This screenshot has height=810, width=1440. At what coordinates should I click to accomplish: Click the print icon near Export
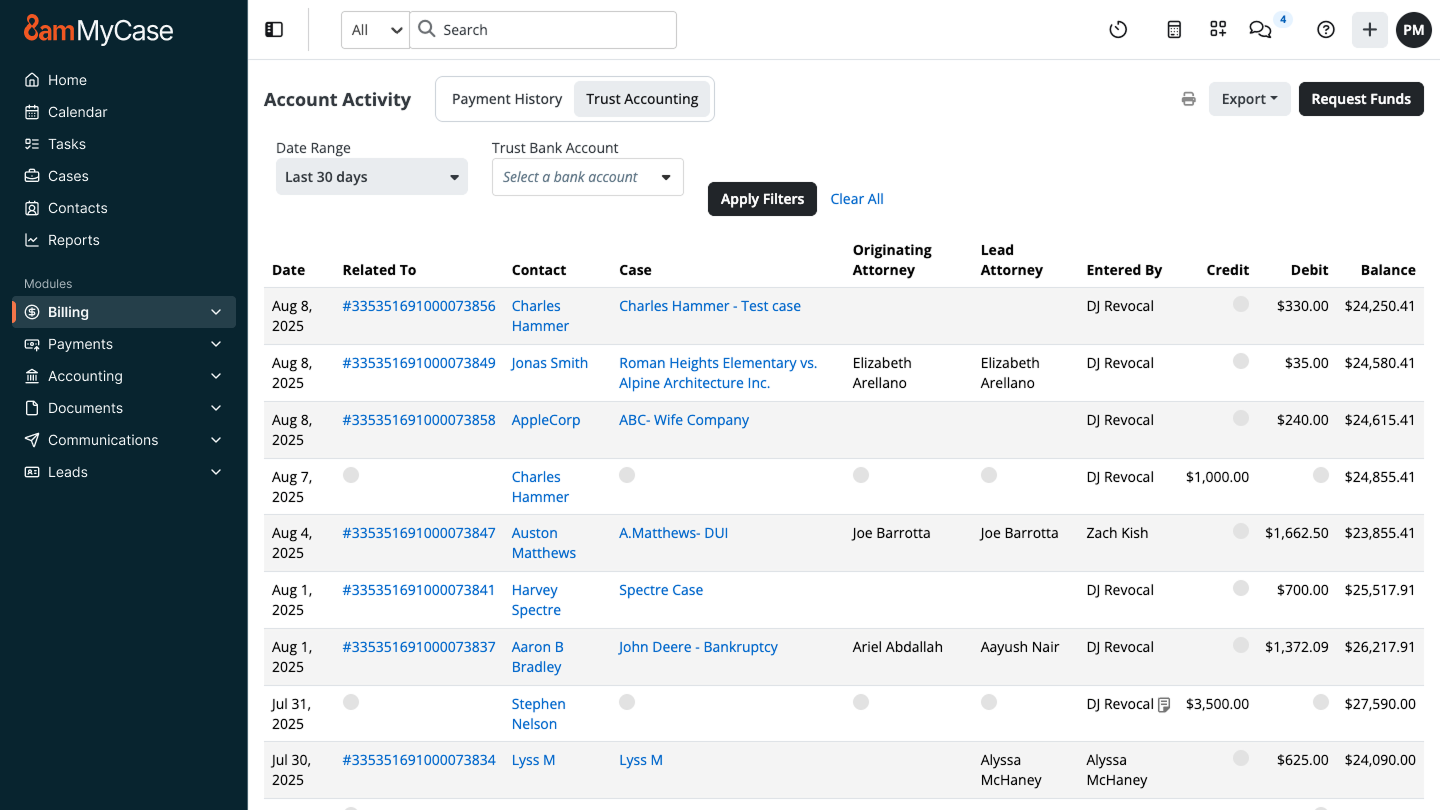pos(1188,99)
